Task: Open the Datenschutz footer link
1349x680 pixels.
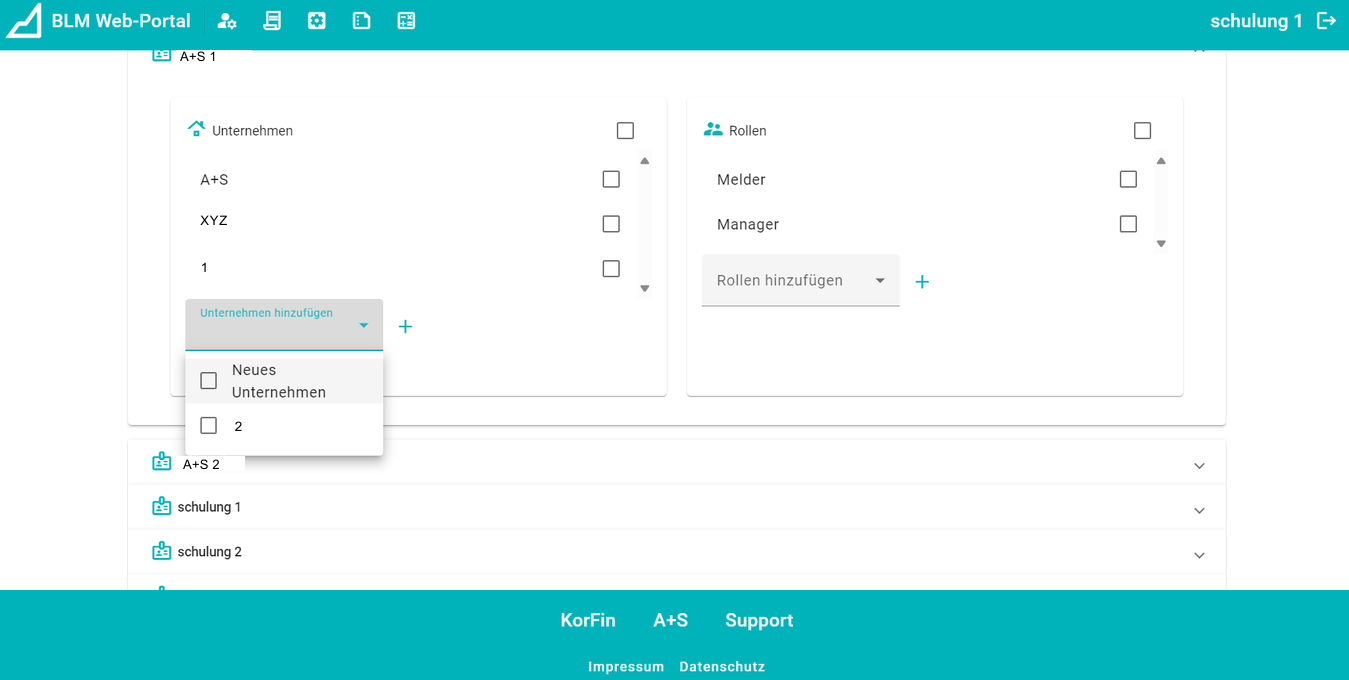Action: 722,666
